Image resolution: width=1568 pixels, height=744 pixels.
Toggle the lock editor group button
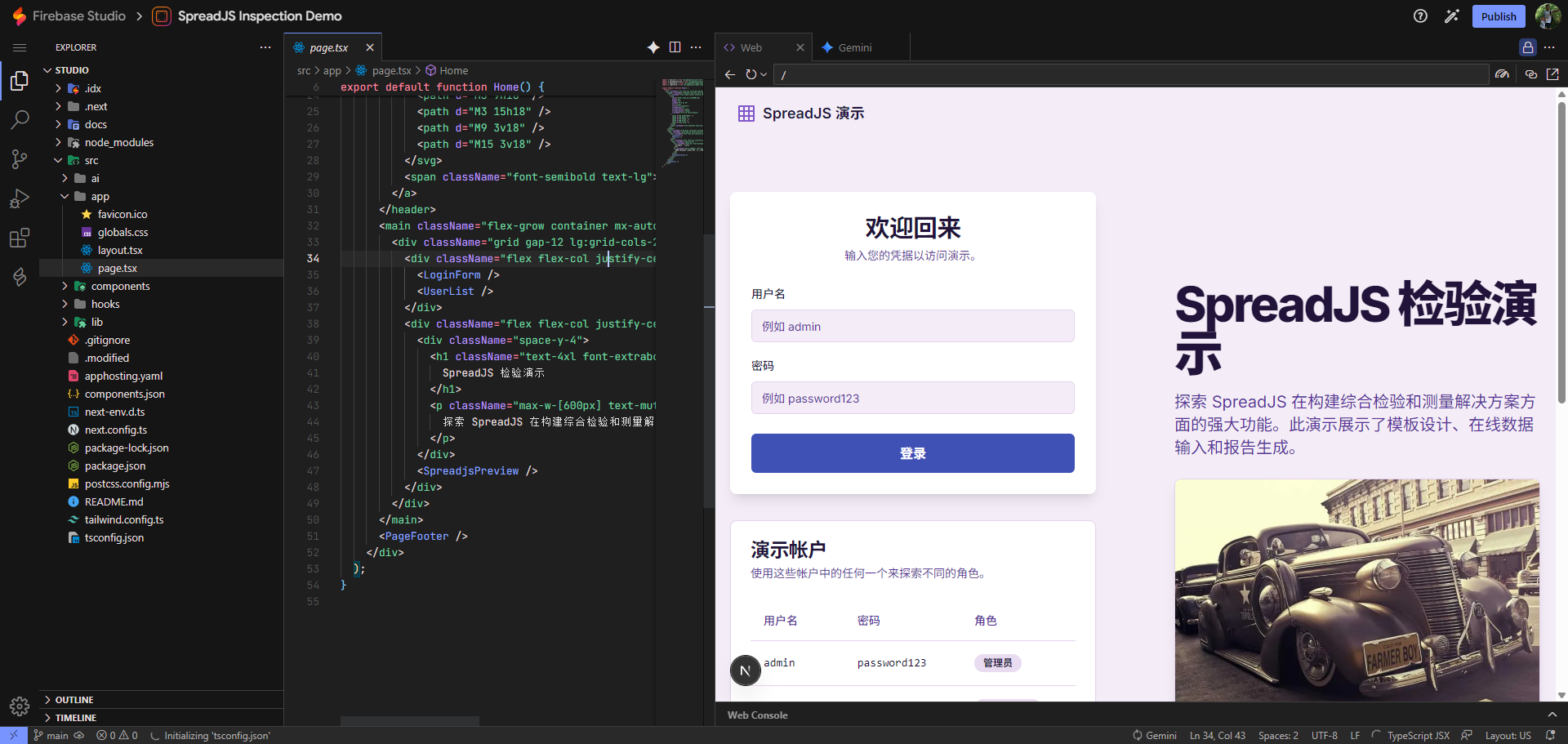(1528, 47)
